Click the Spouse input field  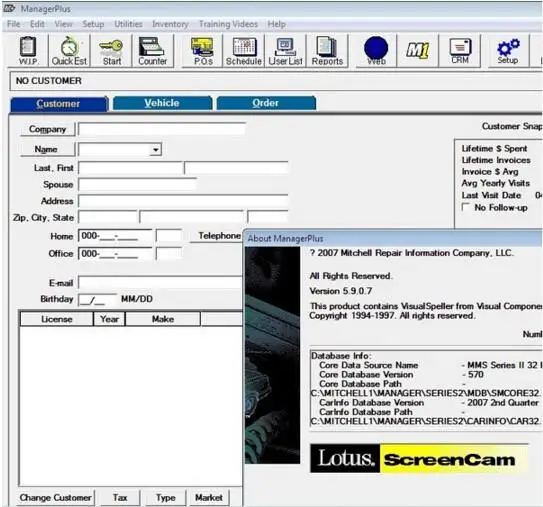click(x=137, y=185)
